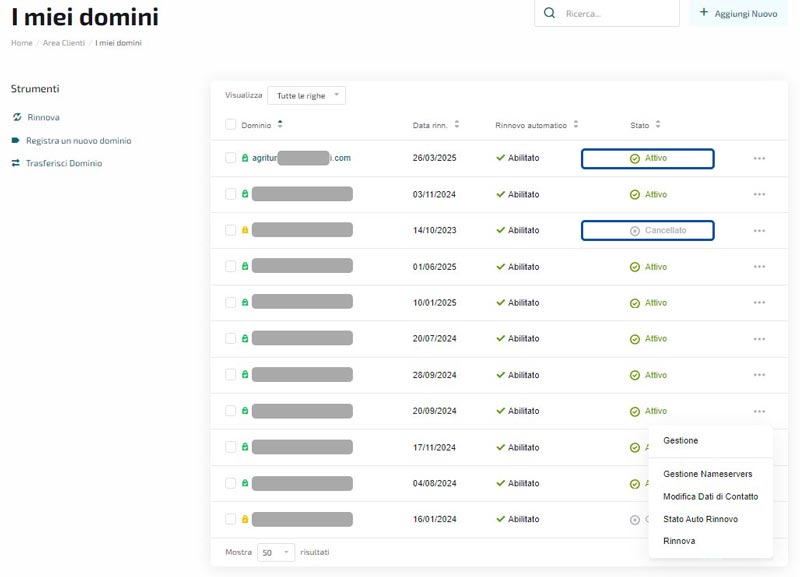
Task: Click yellow padlock icon in 14/10/2023 row
Action: (245, 230)
